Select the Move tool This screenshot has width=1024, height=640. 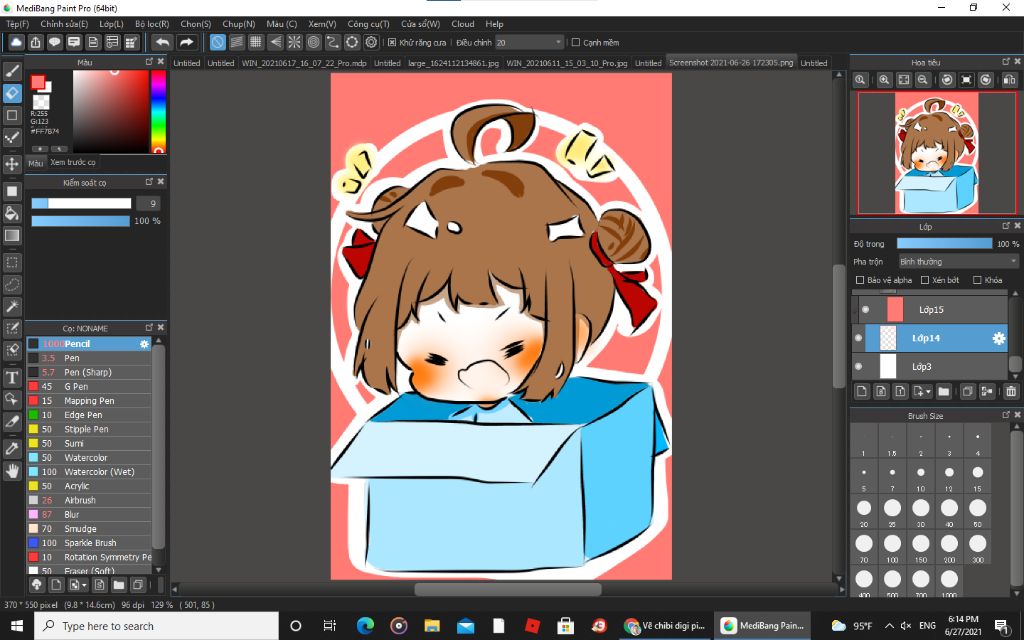click(x=12, y=163)
